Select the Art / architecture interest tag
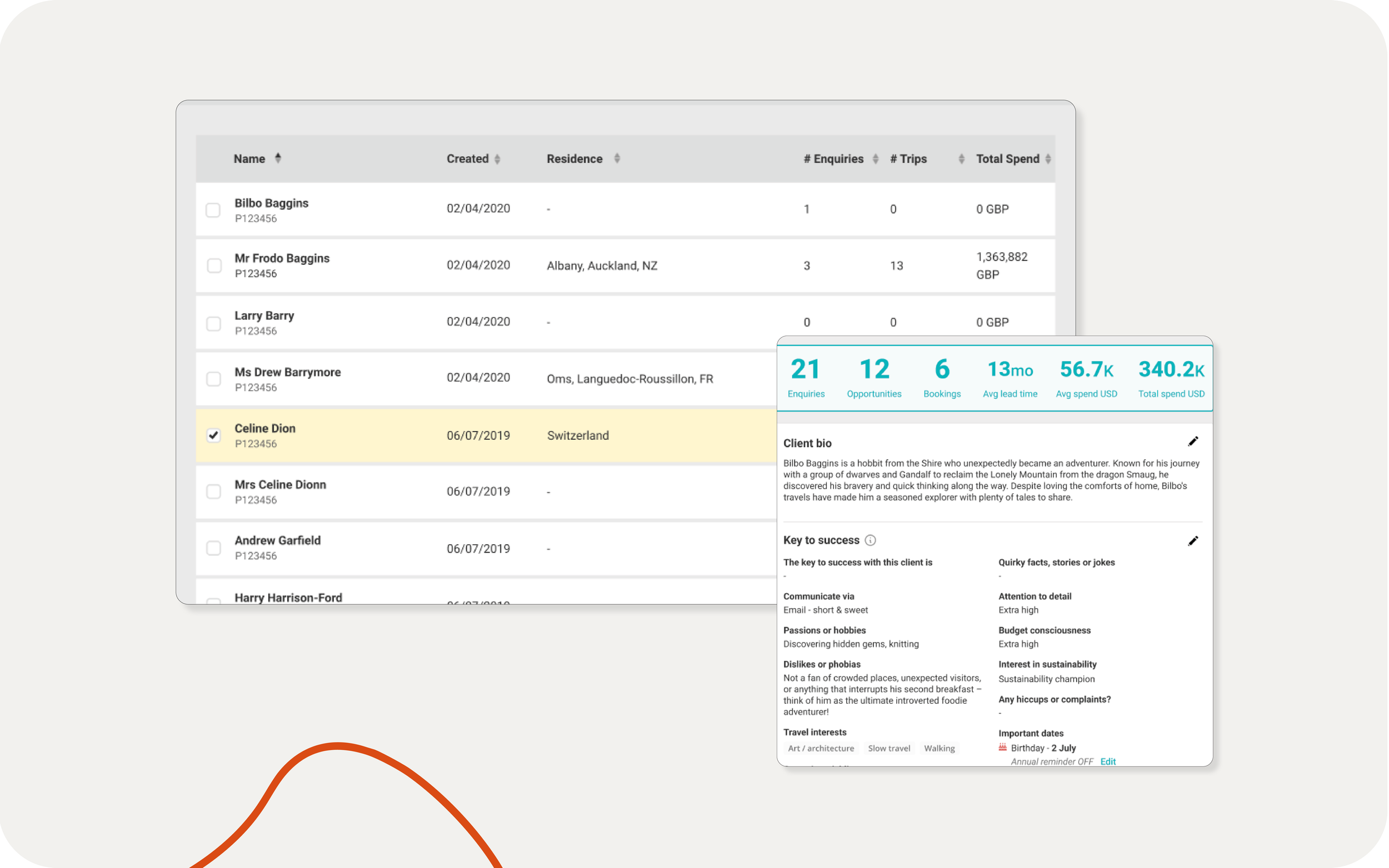 click(x=822, y=749)
